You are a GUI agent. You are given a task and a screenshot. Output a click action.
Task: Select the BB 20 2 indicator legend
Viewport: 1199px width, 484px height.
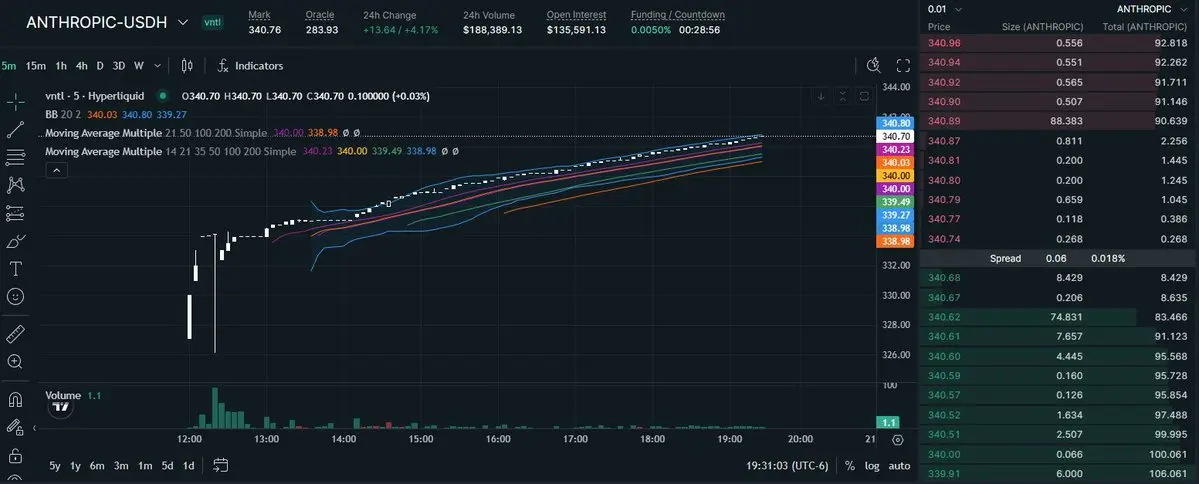pos(64,115)
